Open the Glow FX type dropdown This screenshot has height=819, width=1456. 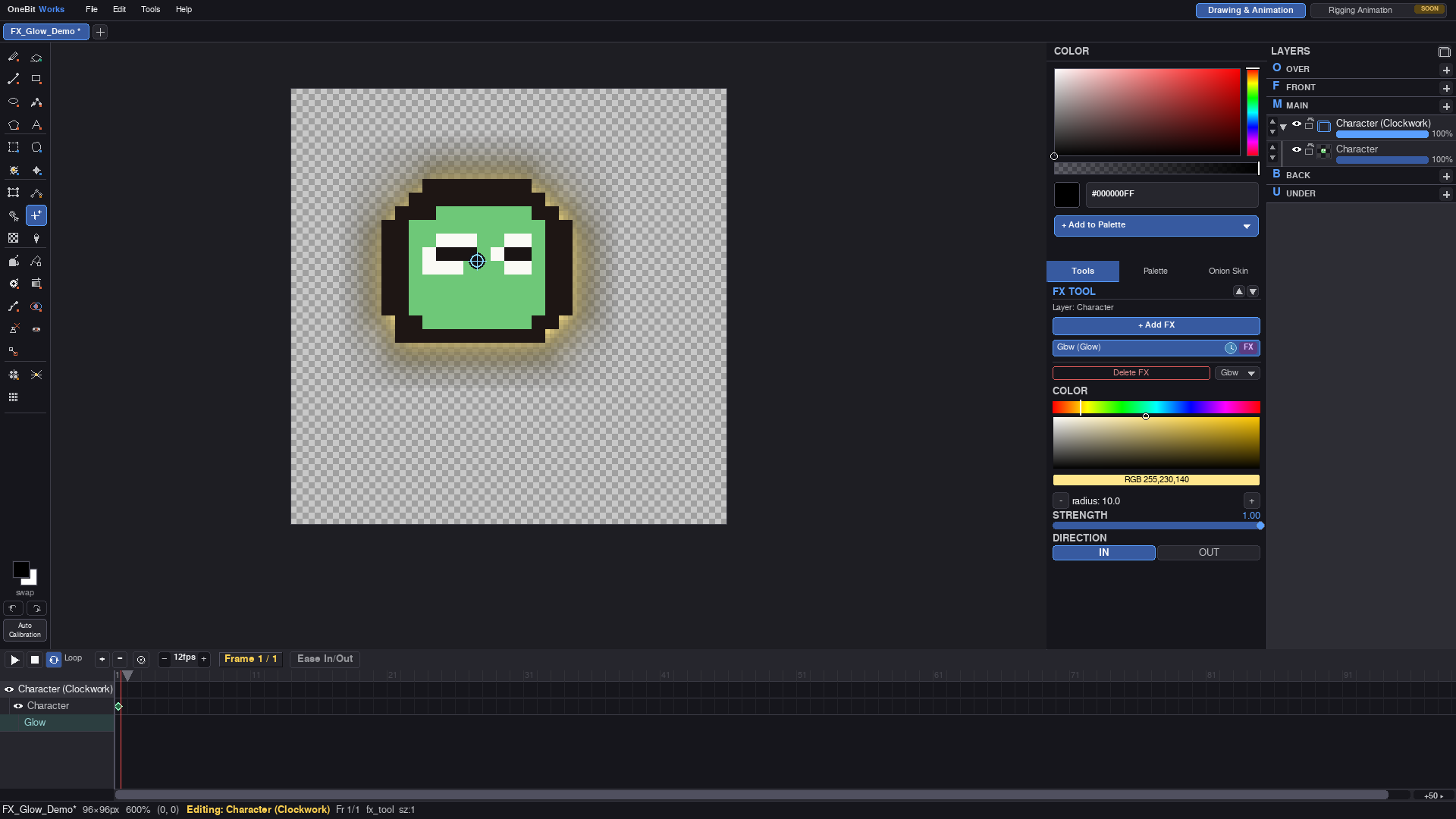[1238, 373]
